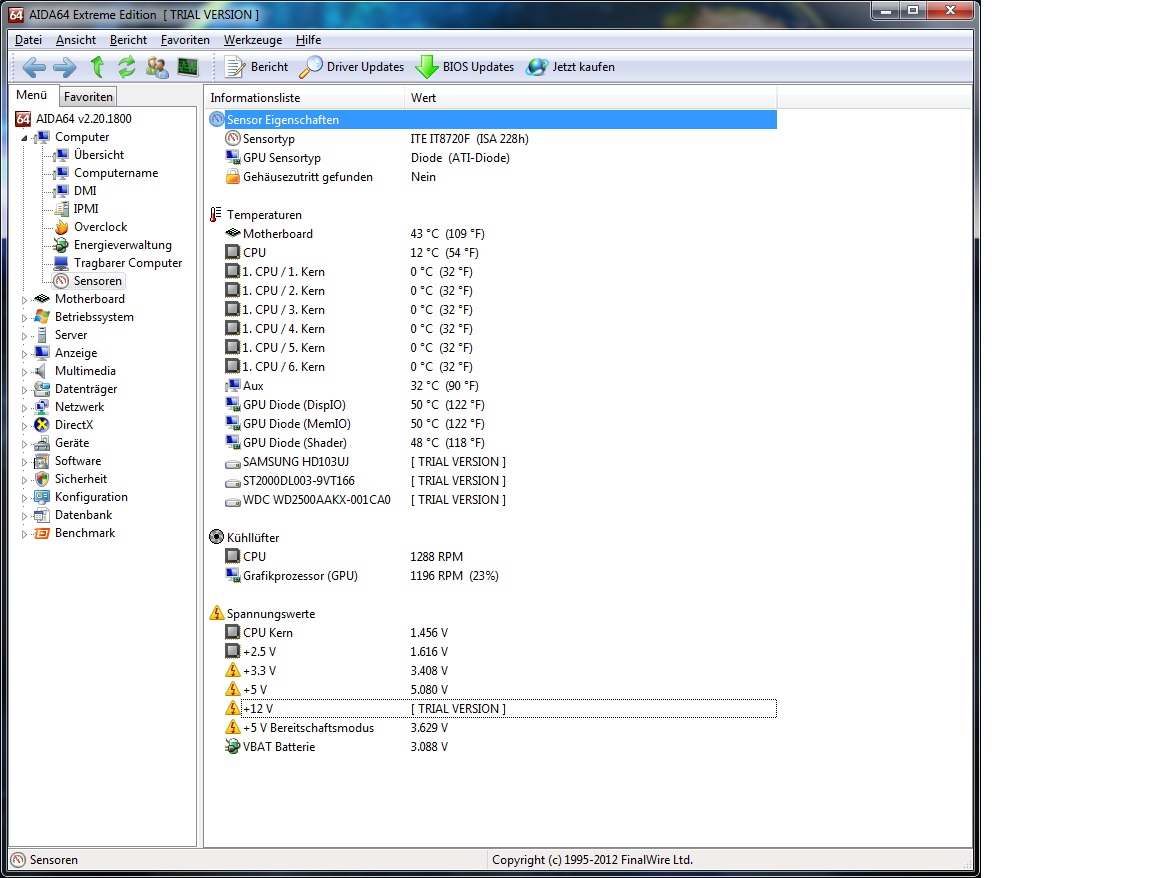Open the Bericht menu
Screen dimensions: 1152x878
click(128, 40)
